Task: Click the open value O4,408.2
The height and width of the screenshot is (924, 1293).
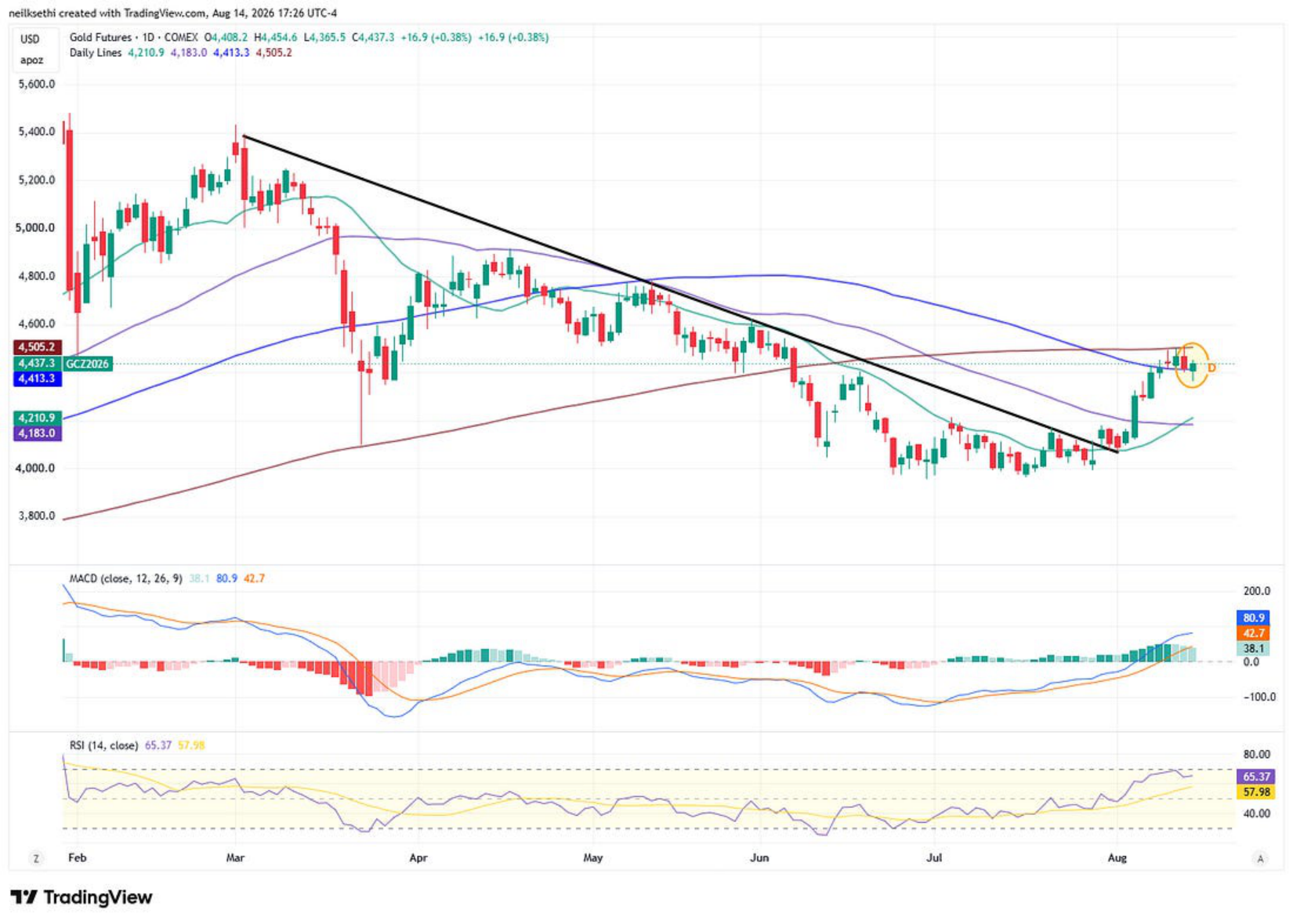Action: pyautogui.click(x=226, y=37)
